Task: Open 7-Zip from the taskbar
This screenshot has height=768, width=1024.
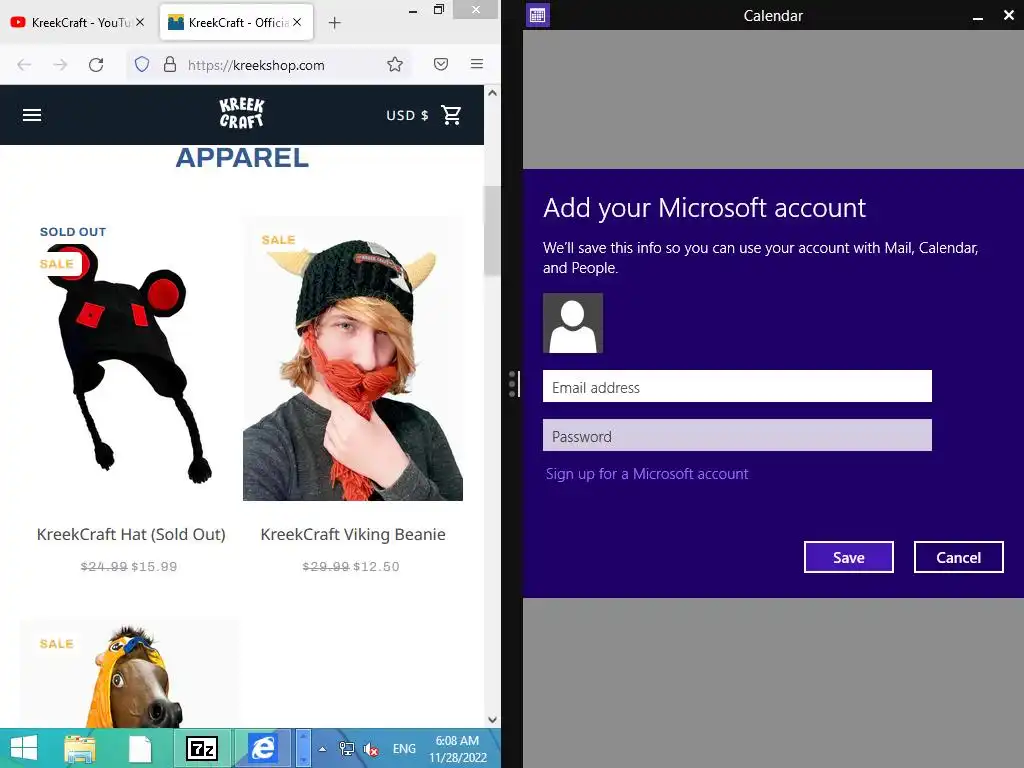Action: tap(202, 748)
